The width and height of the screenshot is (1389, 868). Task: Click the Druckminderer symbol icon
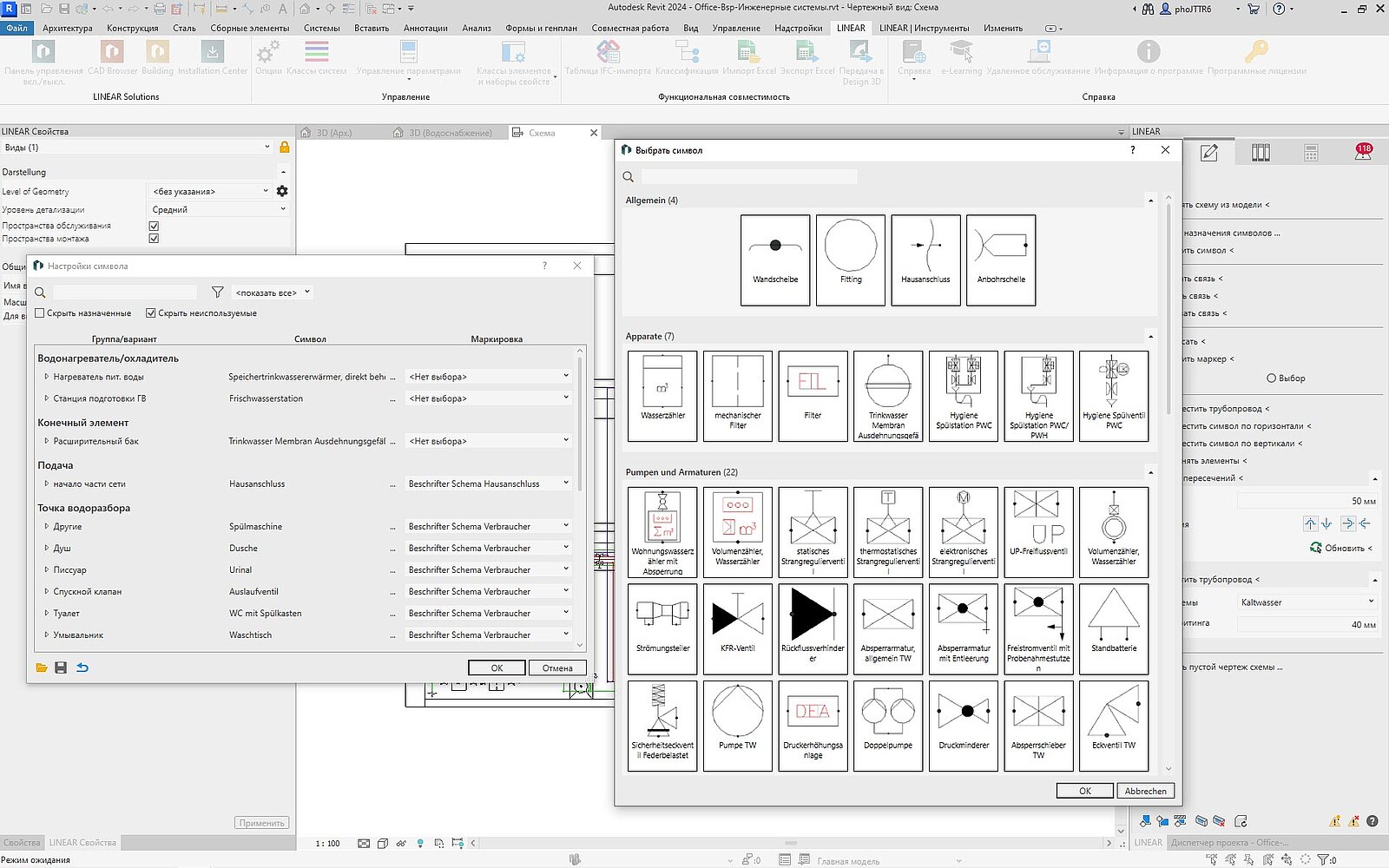[x=963, y=725]
